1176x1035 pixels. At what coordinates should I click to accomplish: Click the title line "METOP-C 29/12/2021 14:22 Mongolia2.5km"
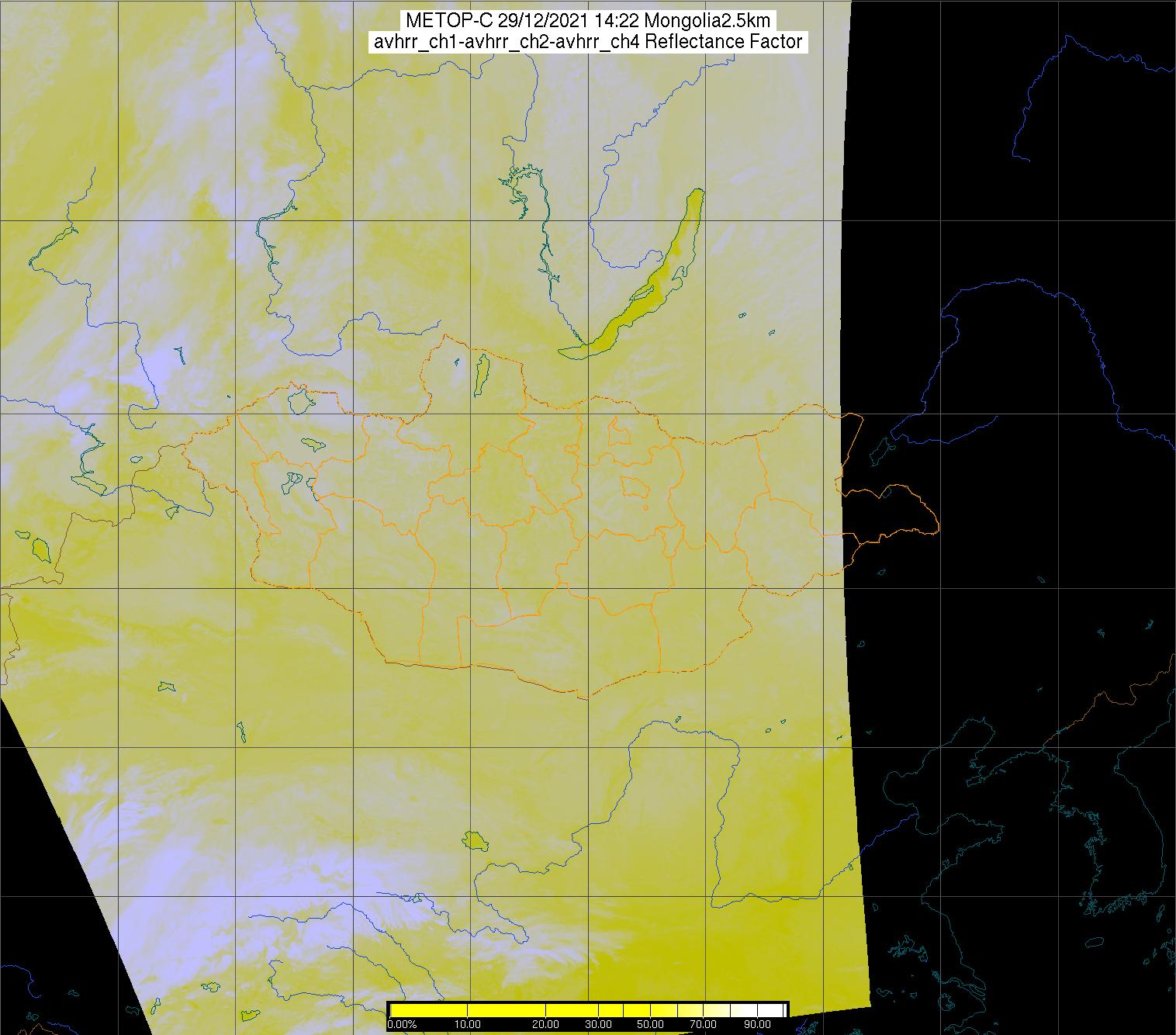point(588,21)
